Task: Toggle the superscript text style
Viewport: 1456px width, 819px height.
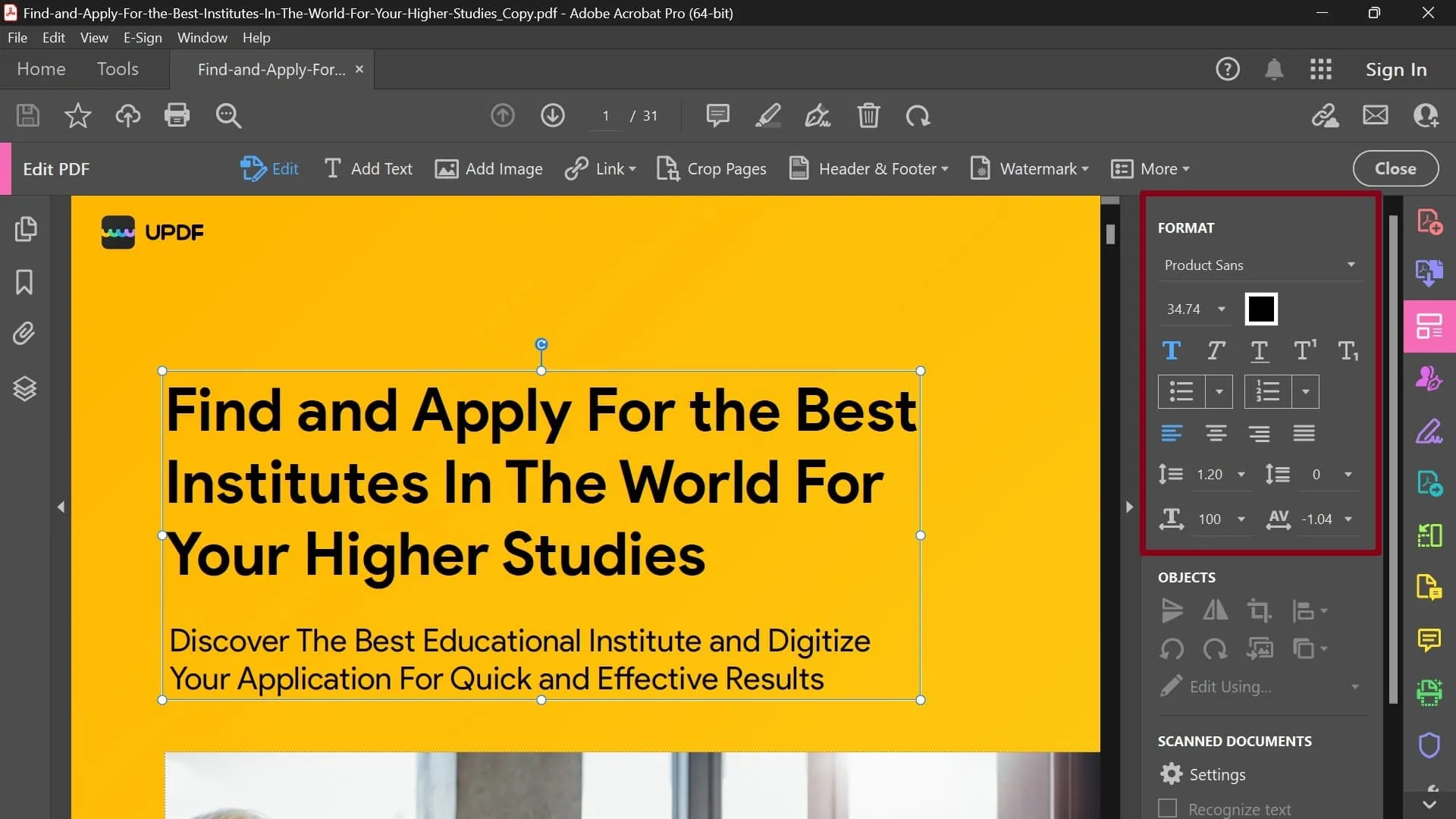Action: (x=1304, y=351)
